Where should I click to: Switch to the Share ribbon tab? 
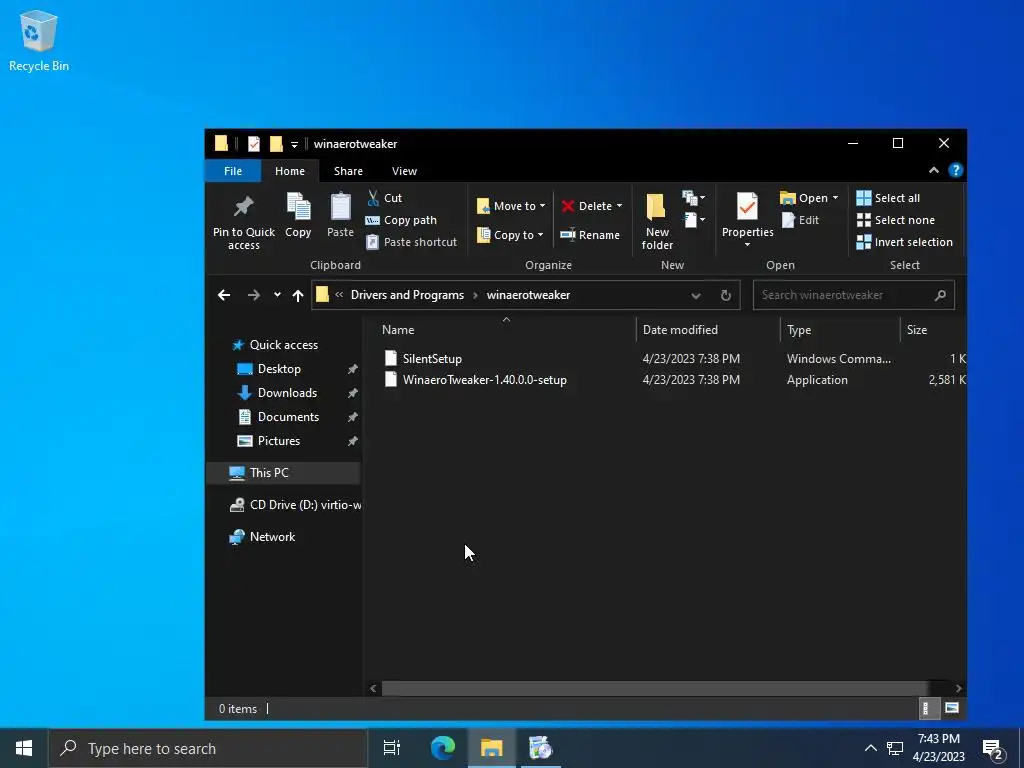point(348,171)
